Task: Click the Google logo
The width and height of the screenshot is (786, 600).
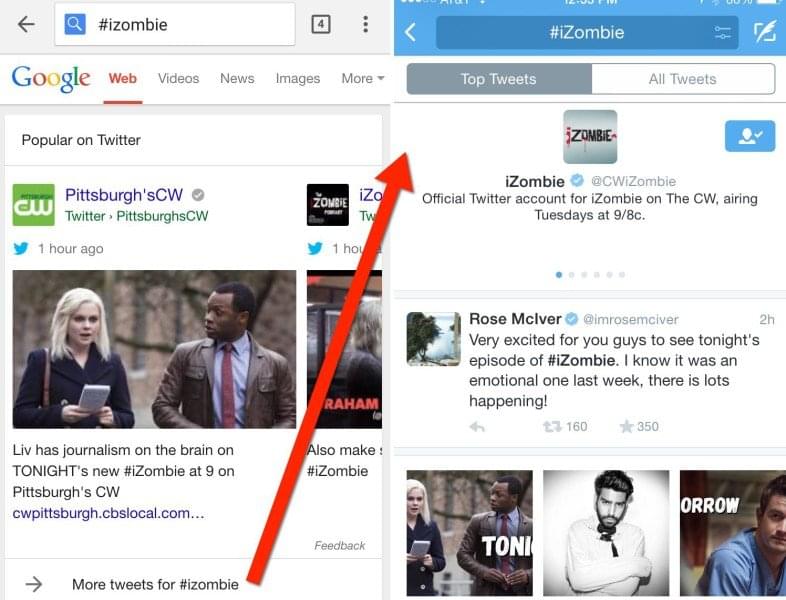Action: (51, 79)
